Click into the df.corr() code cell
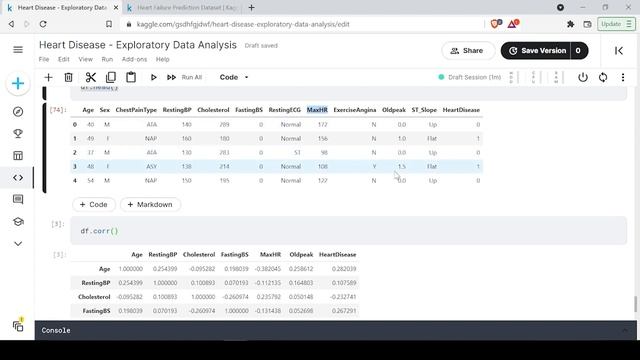640x360 pixels. (348, 231)
